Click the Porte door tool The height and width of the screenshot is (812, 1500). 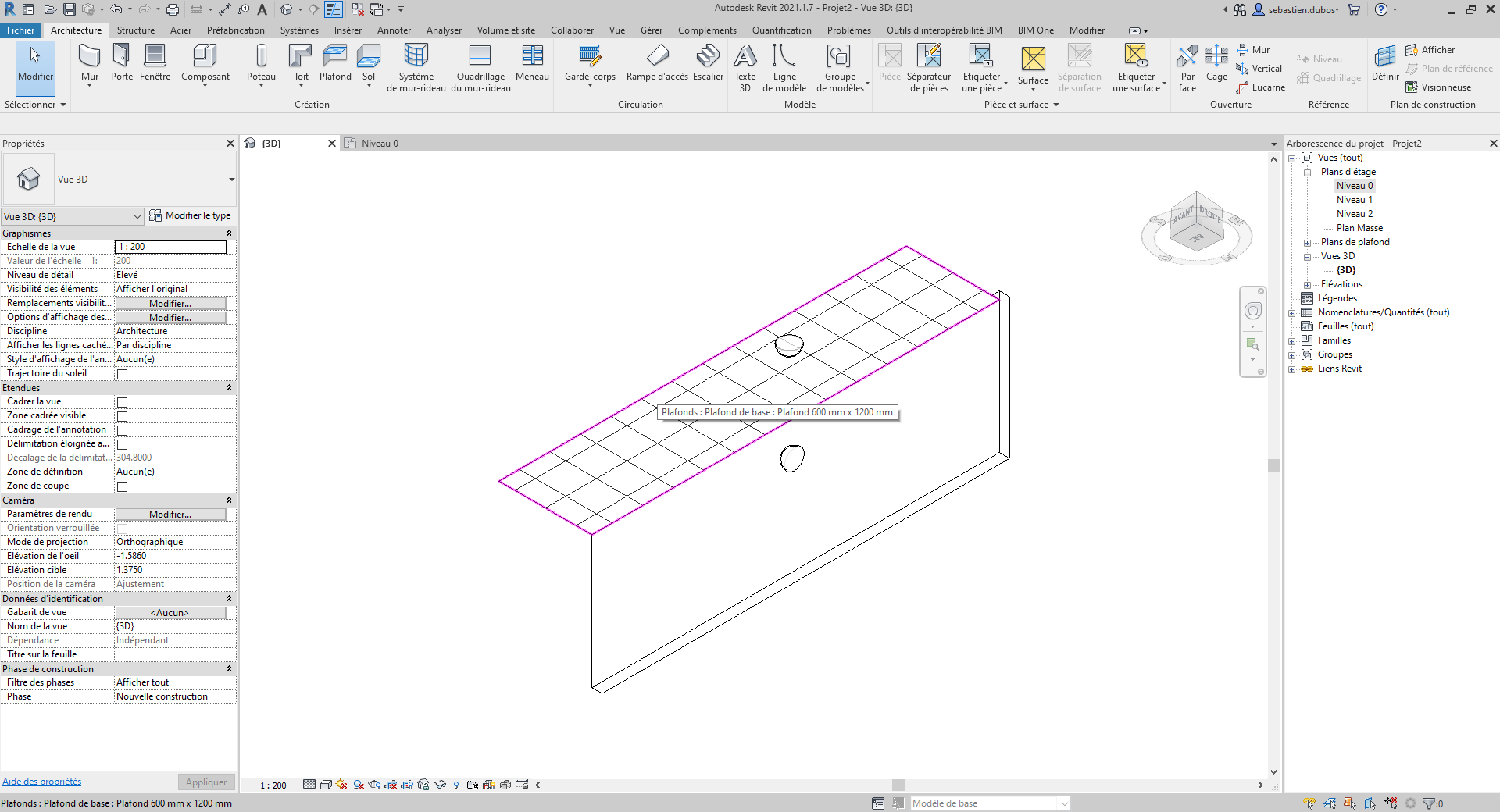(121, 62)
